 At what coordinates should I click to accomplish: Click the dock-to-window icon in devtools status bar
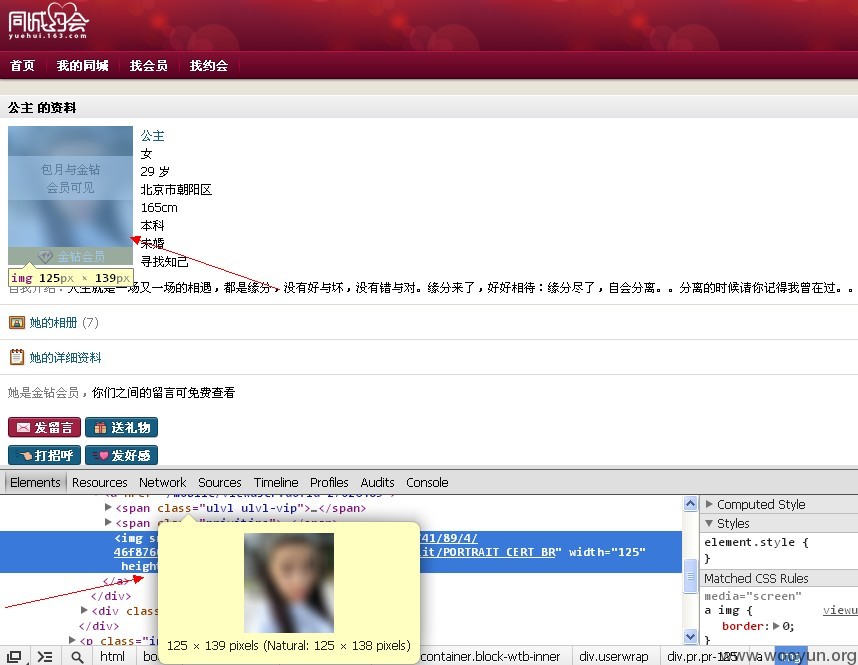[14, 656]
